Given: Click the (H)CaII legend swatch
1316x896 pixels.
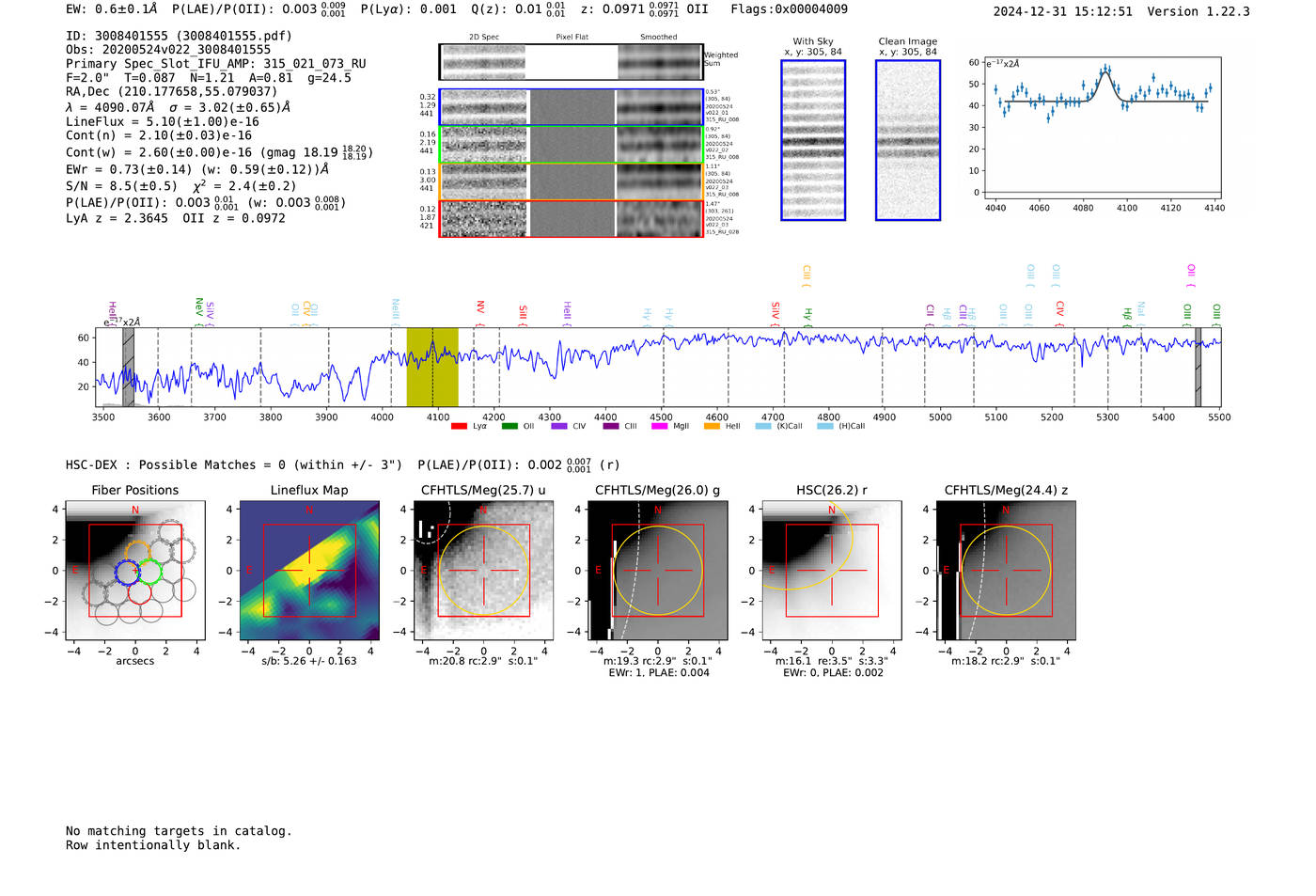Looking at the screenshot, I should tap(825, 426).
